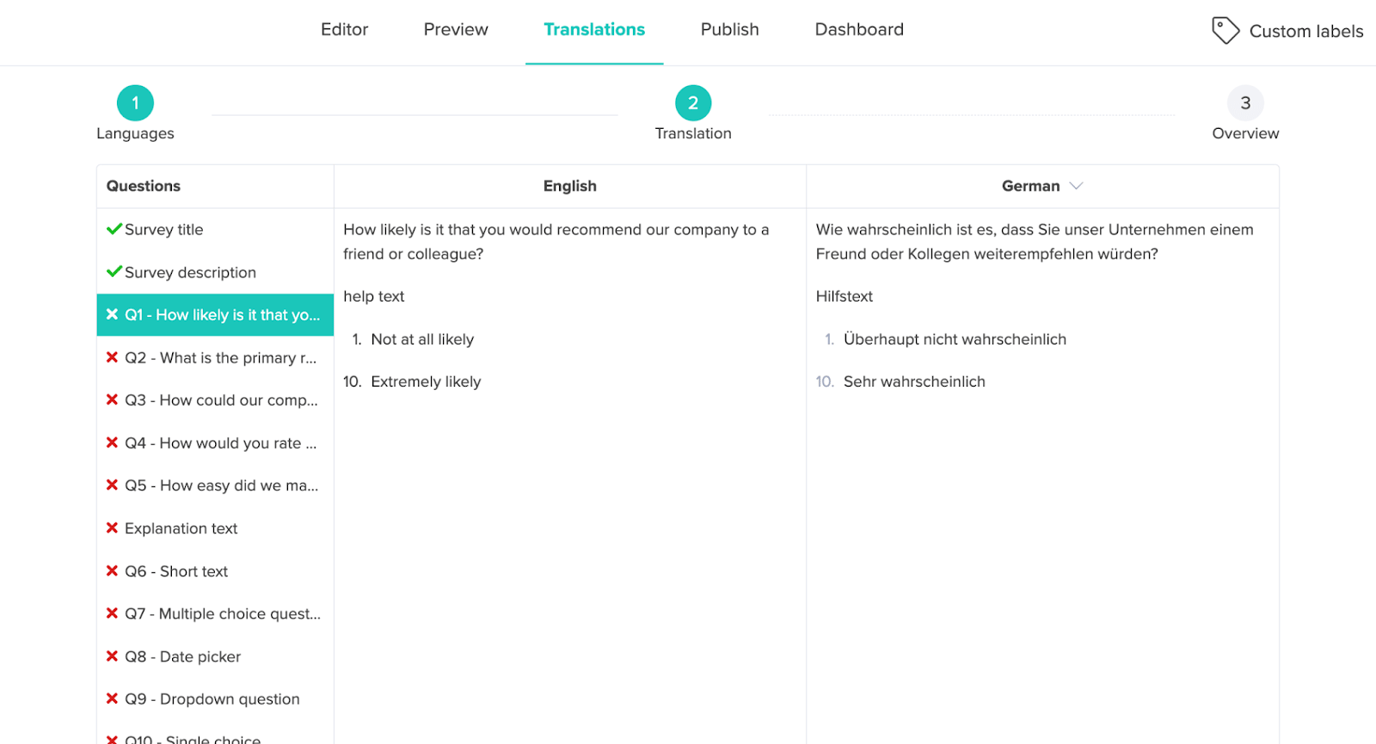Go to step 1 Languages circle
Viewport: 1376px width, 744px height.
click(135, 103)
